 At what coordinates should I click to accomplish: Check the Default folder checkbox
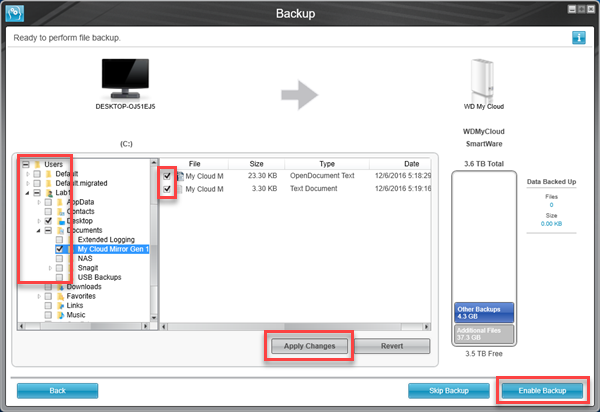pyautogui.click(x=37, y=174)
